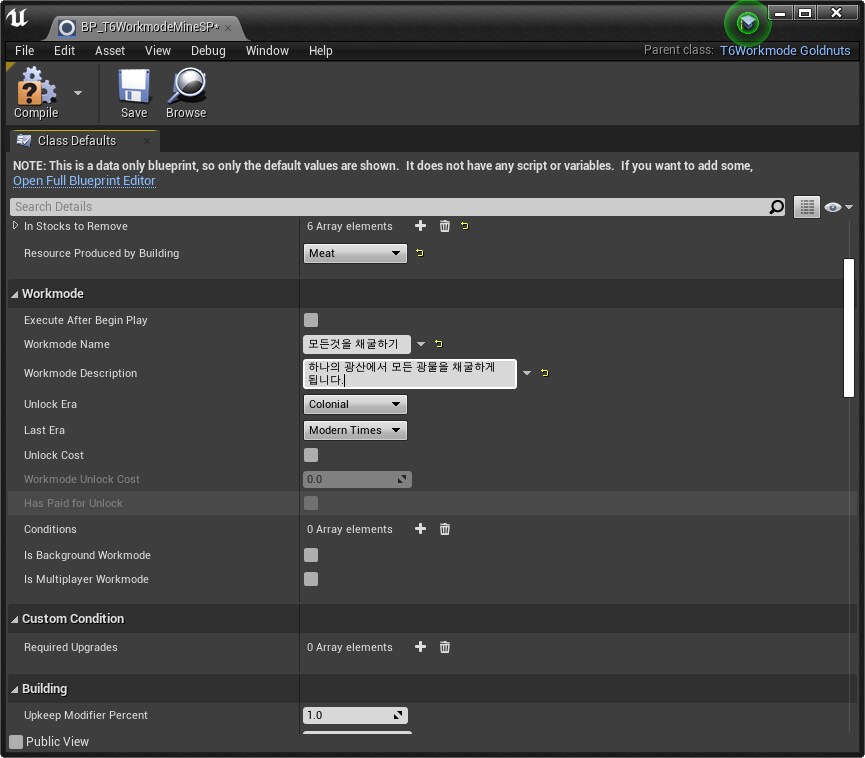Enable the Unlock Cost checkbox
Viewport: 865px width, 758px height.
tap(311, 455)
